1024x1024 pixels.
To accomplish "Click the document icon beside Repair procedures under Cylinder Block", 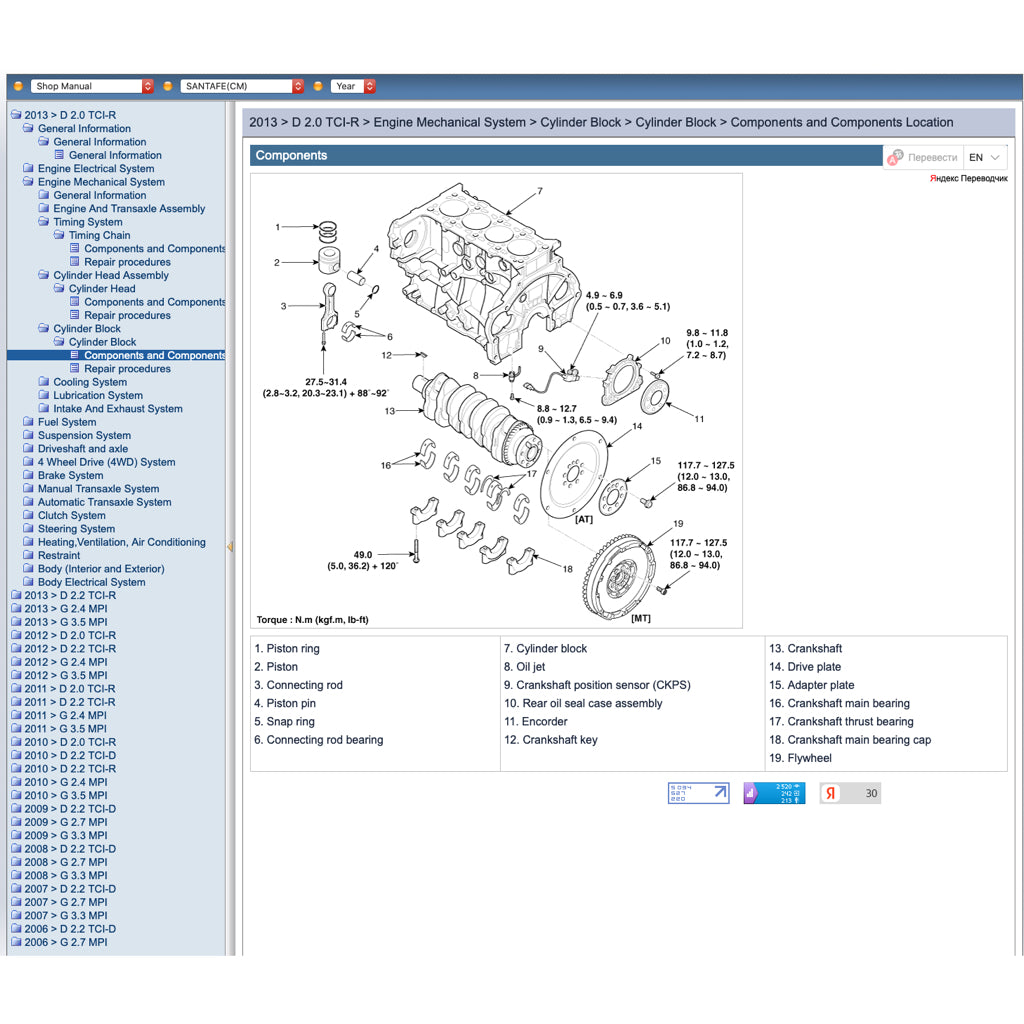I will point(73,368).
